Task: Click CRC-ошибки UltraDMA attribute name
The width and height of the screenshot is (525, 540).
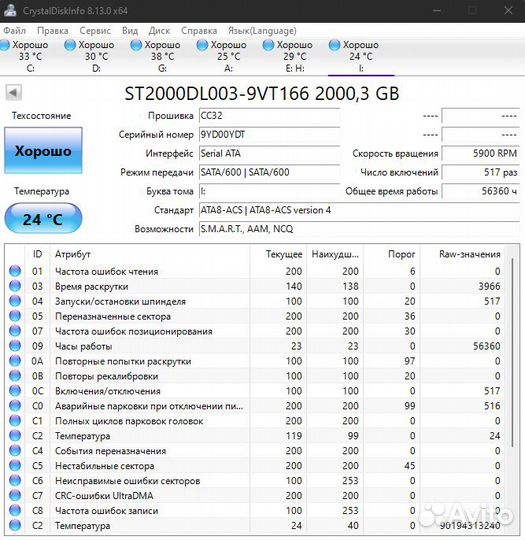Action: coord(104,496)
